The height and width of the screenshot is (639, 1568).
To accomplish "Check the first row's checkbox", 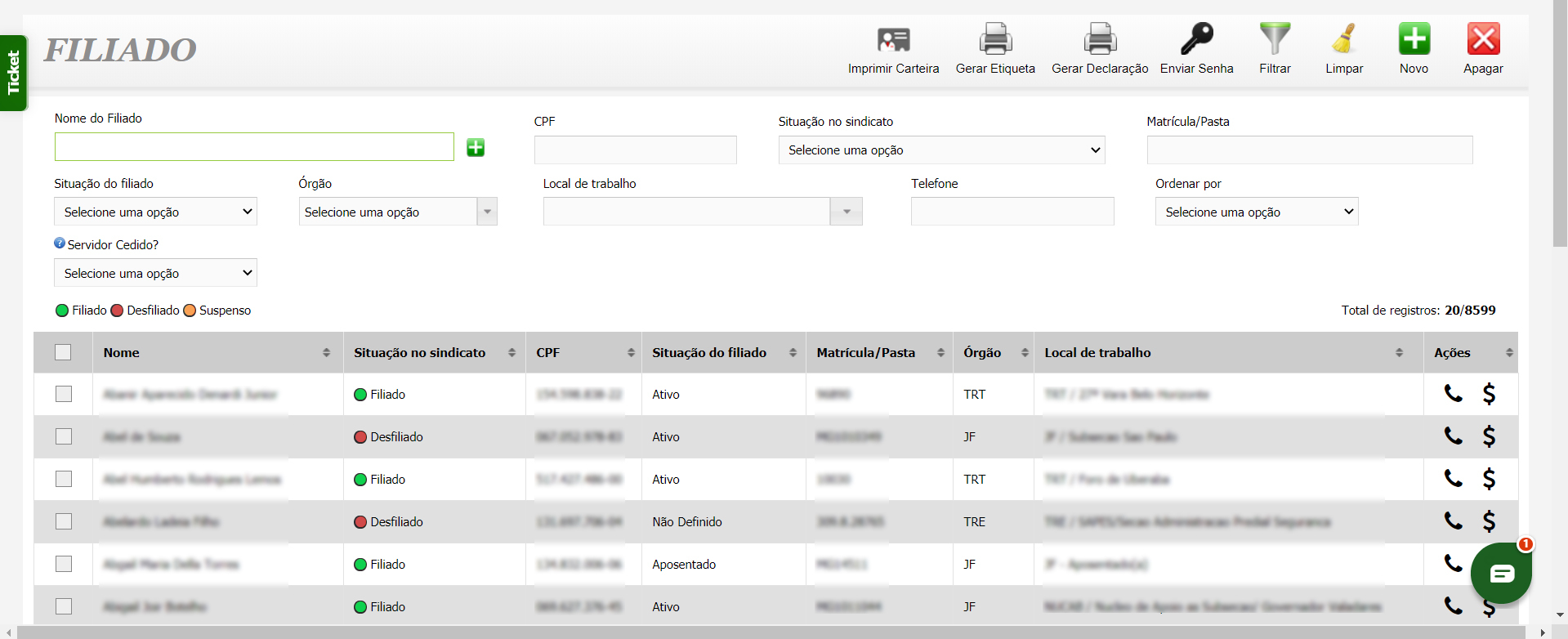I will pyautogui.click(x=64, y=394).
